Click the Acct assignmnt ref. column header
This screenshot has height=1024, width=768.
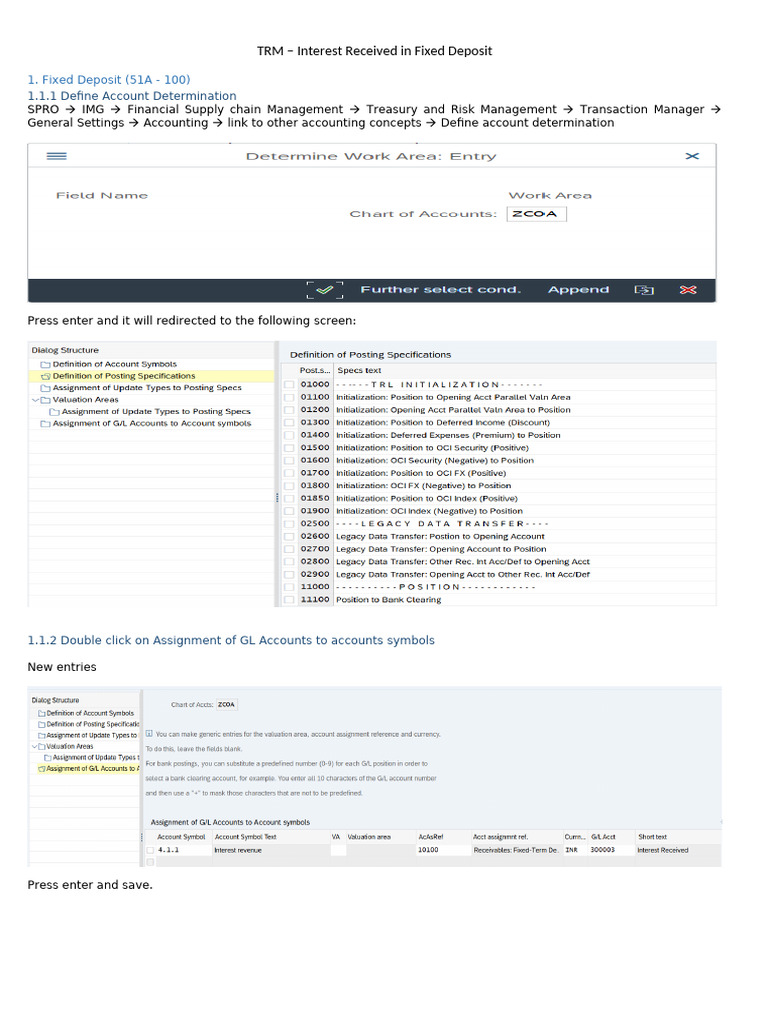(500, 837)
